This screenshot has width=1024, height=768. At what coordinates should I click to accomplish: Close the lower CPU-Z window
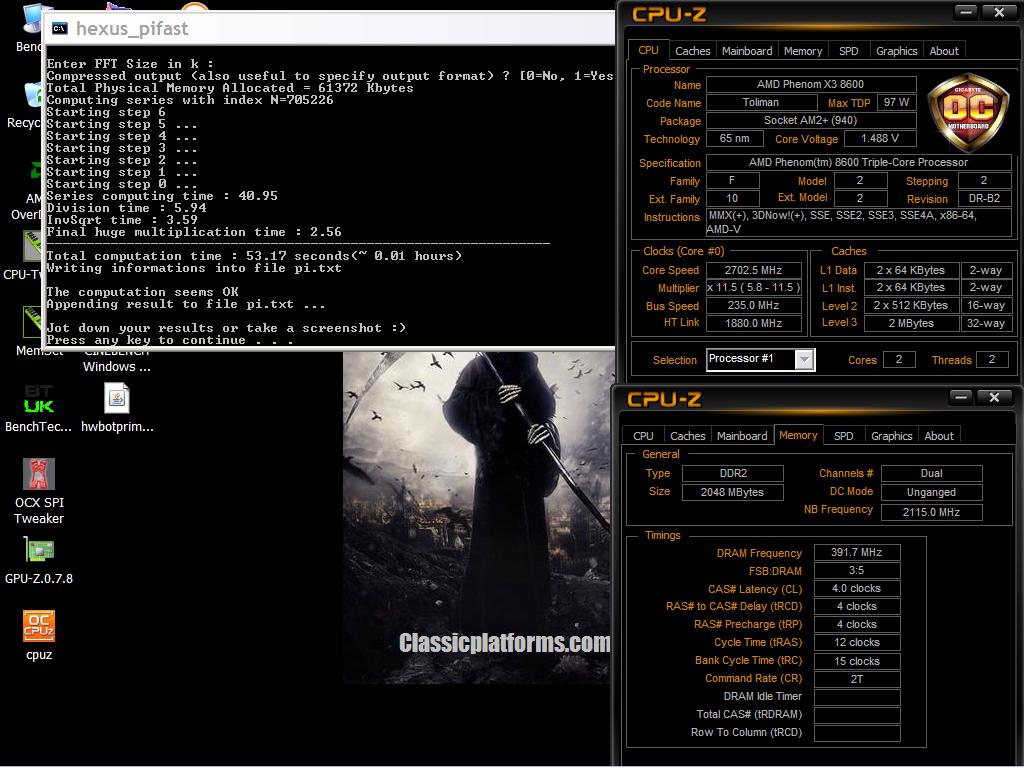[994, 397]
